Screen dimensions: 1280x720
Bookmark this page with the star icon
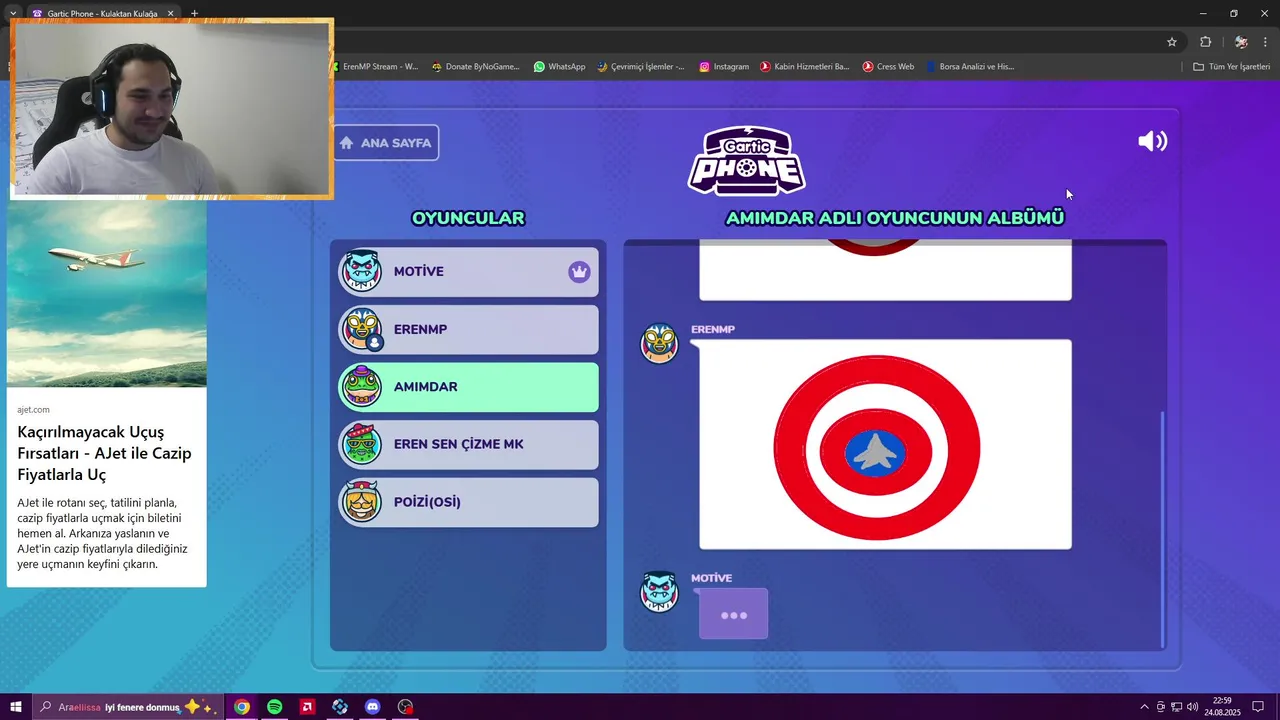pos(1172,42)
